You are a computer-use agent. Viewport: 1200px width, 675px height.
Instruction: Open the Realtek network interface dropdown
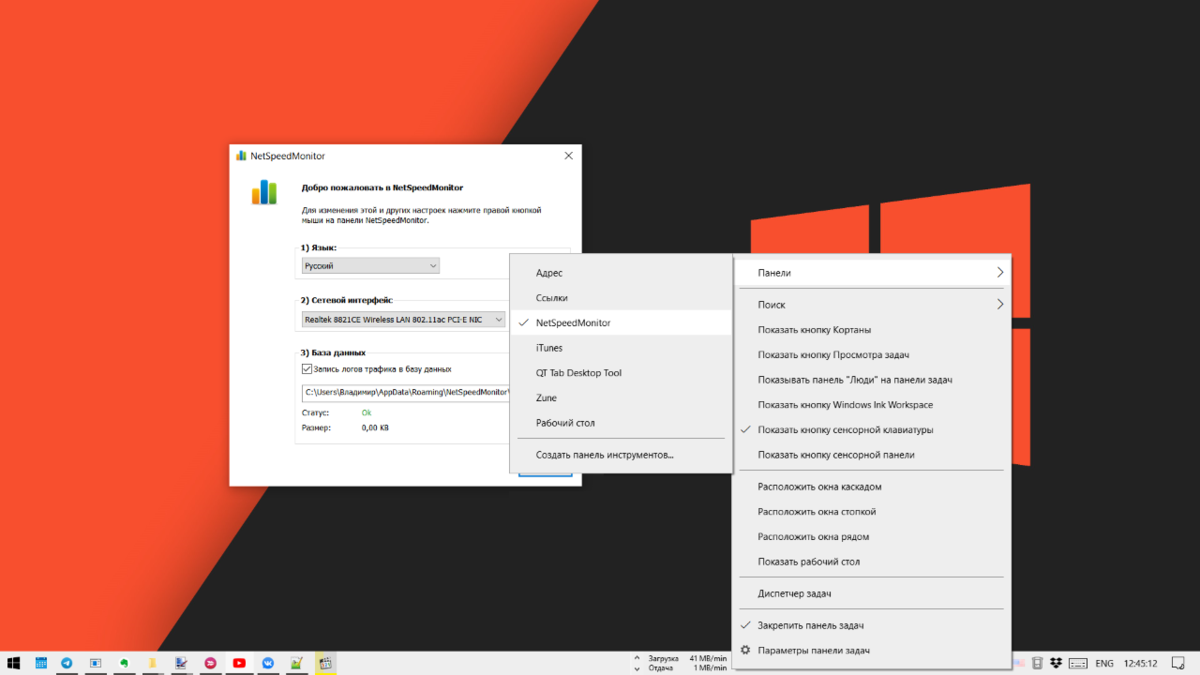click(404, 320)
